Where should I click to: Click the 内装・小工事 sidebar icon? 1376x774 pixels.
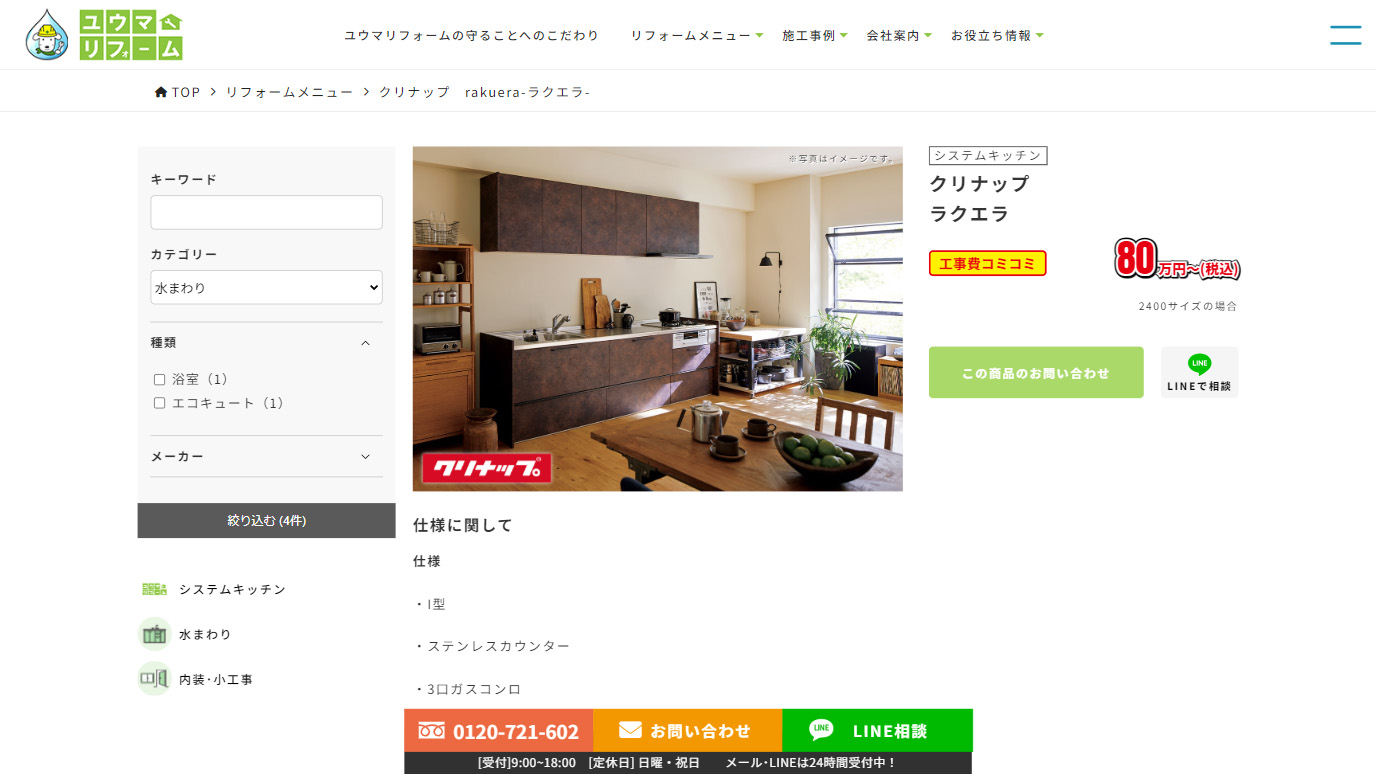(x=154, y=679)
